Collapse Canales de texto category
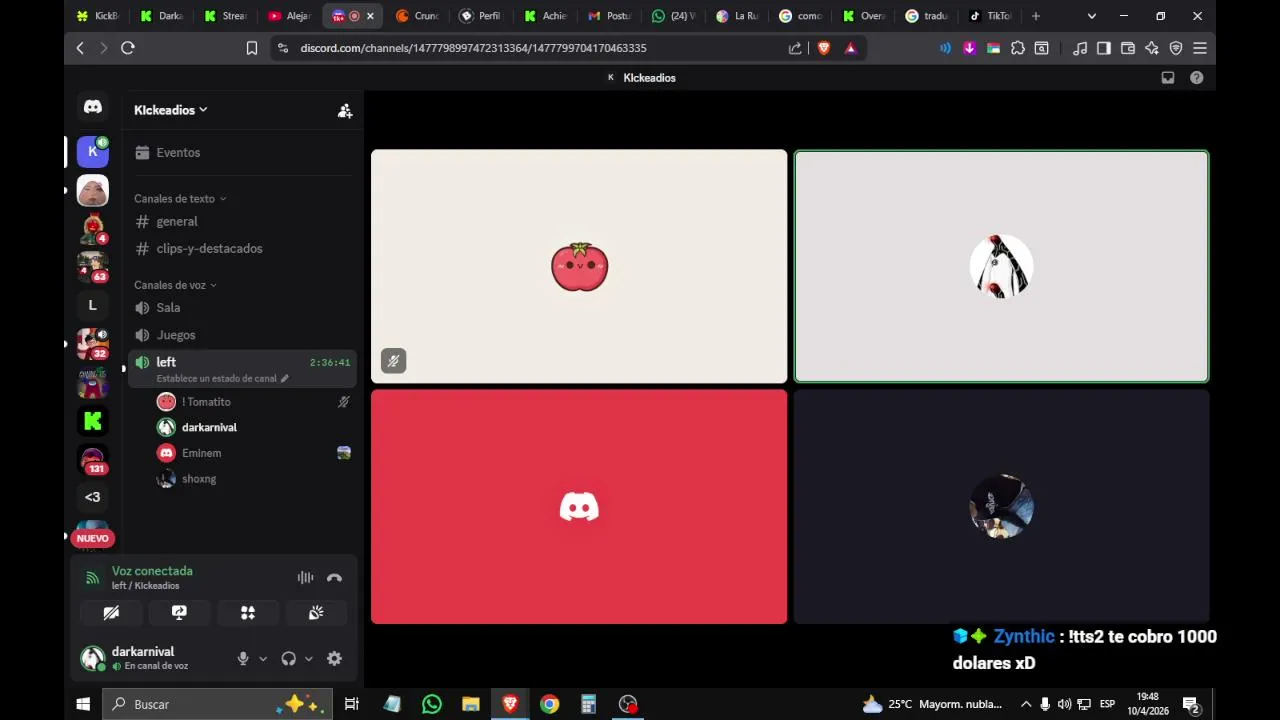Image resolution: width=1280 pixels, height=720 pixels. point(180,199)
